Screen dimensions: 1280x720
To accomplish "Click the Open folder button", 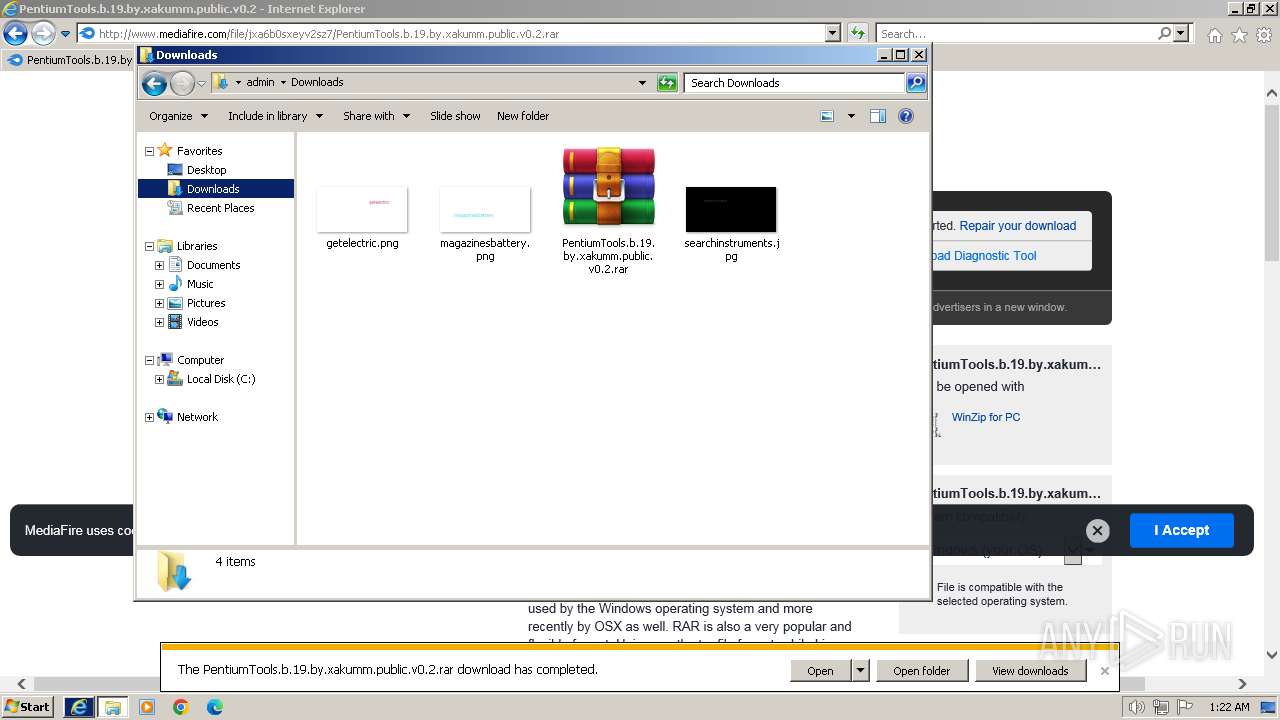I will pos(922,671).
